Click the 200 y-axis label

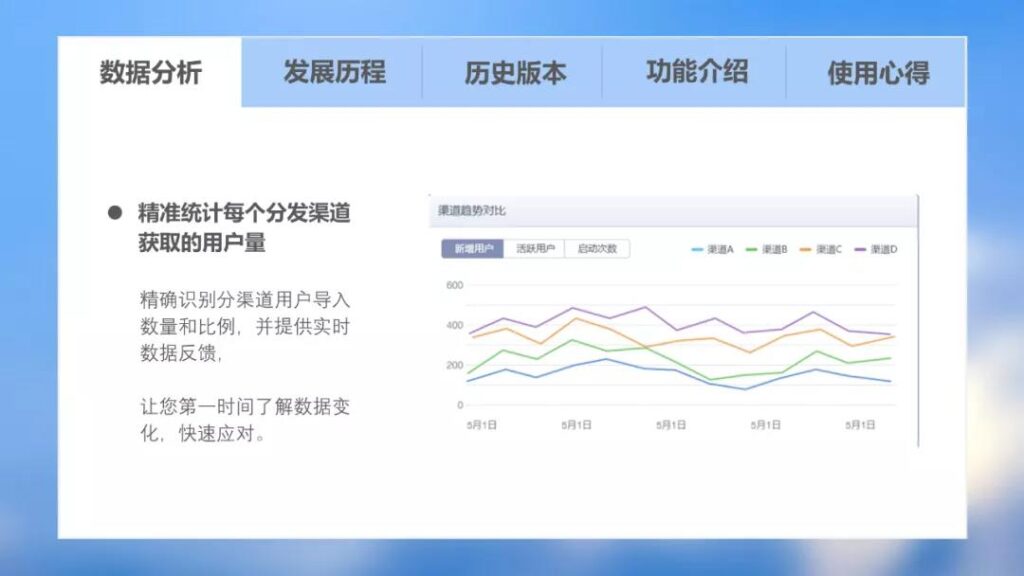455,365
